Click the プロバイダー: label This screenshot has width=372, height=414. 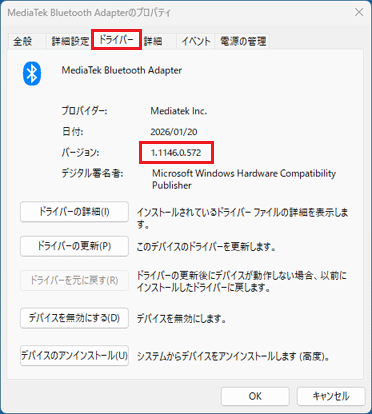tap(84, 111)
